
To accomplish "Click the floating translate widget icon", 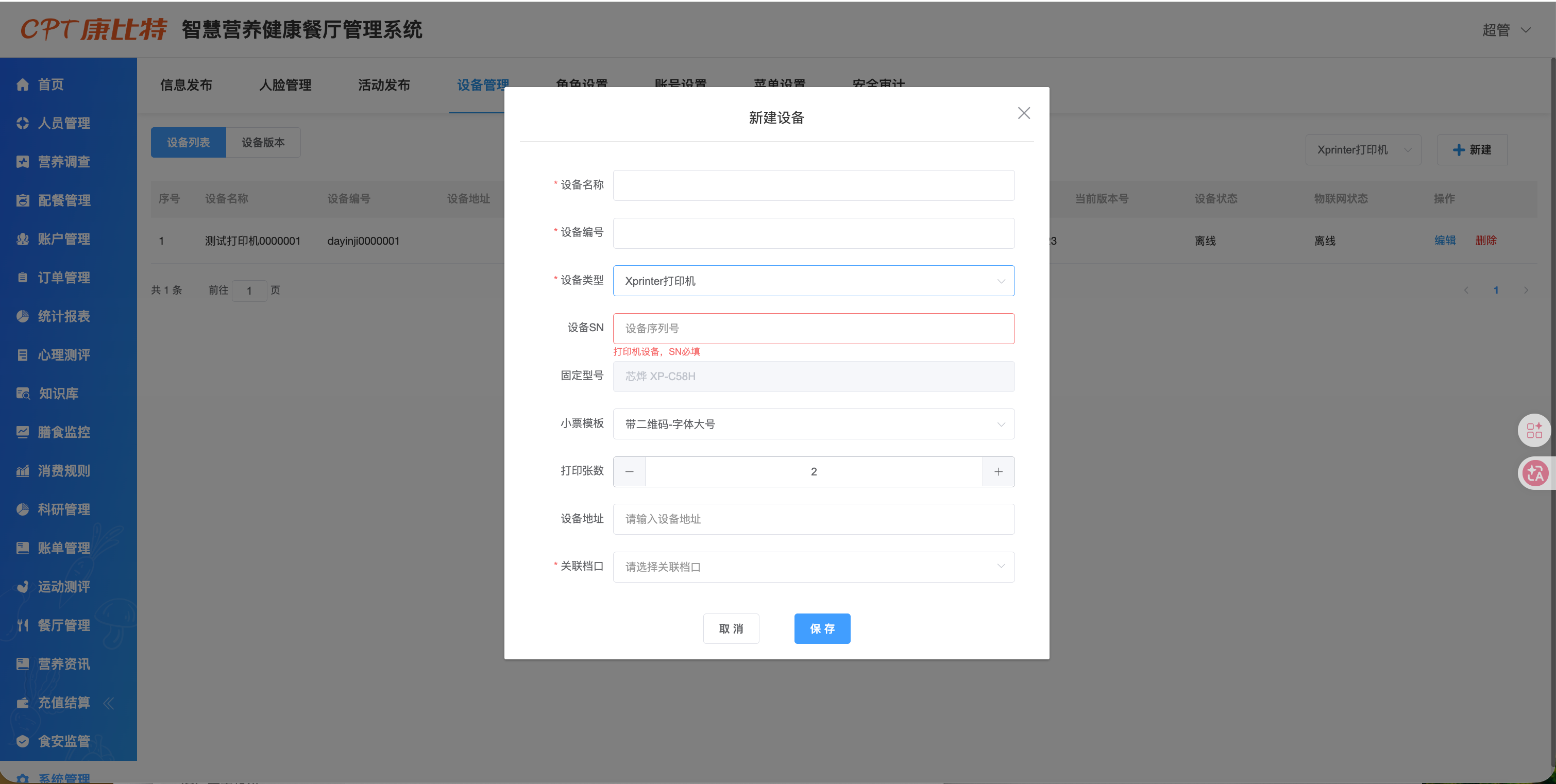I will [x=1534, y=473].
